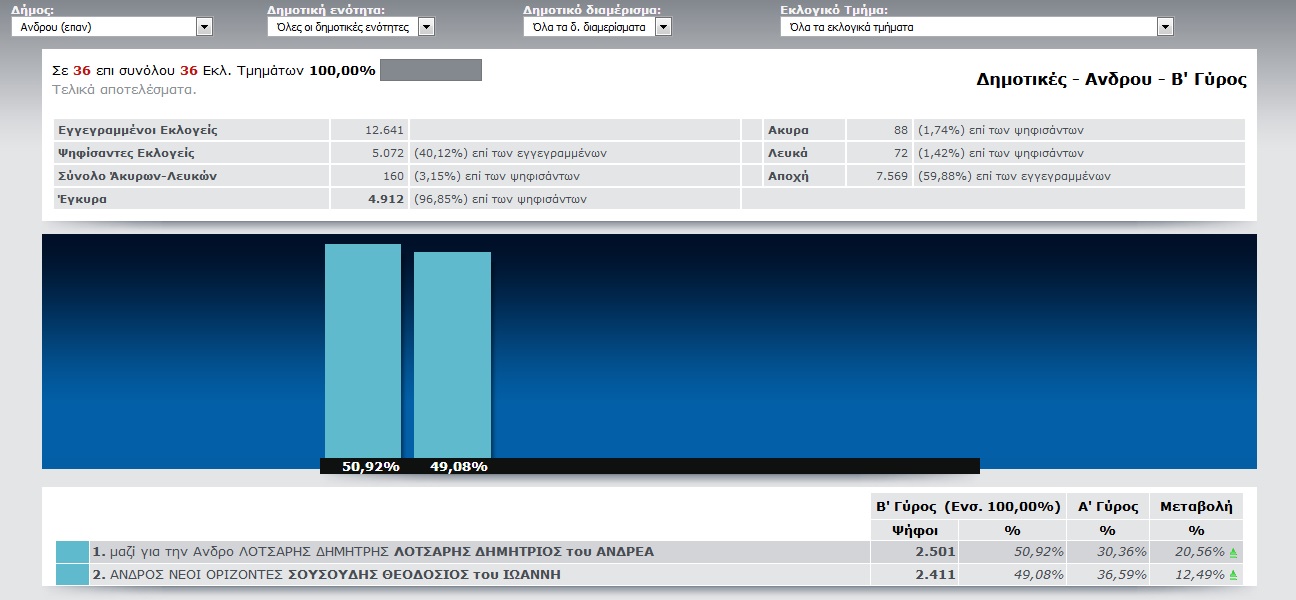Click the grey 100,00% progress bar
This screenshot has width=1296, height=600.
point(431,70)
